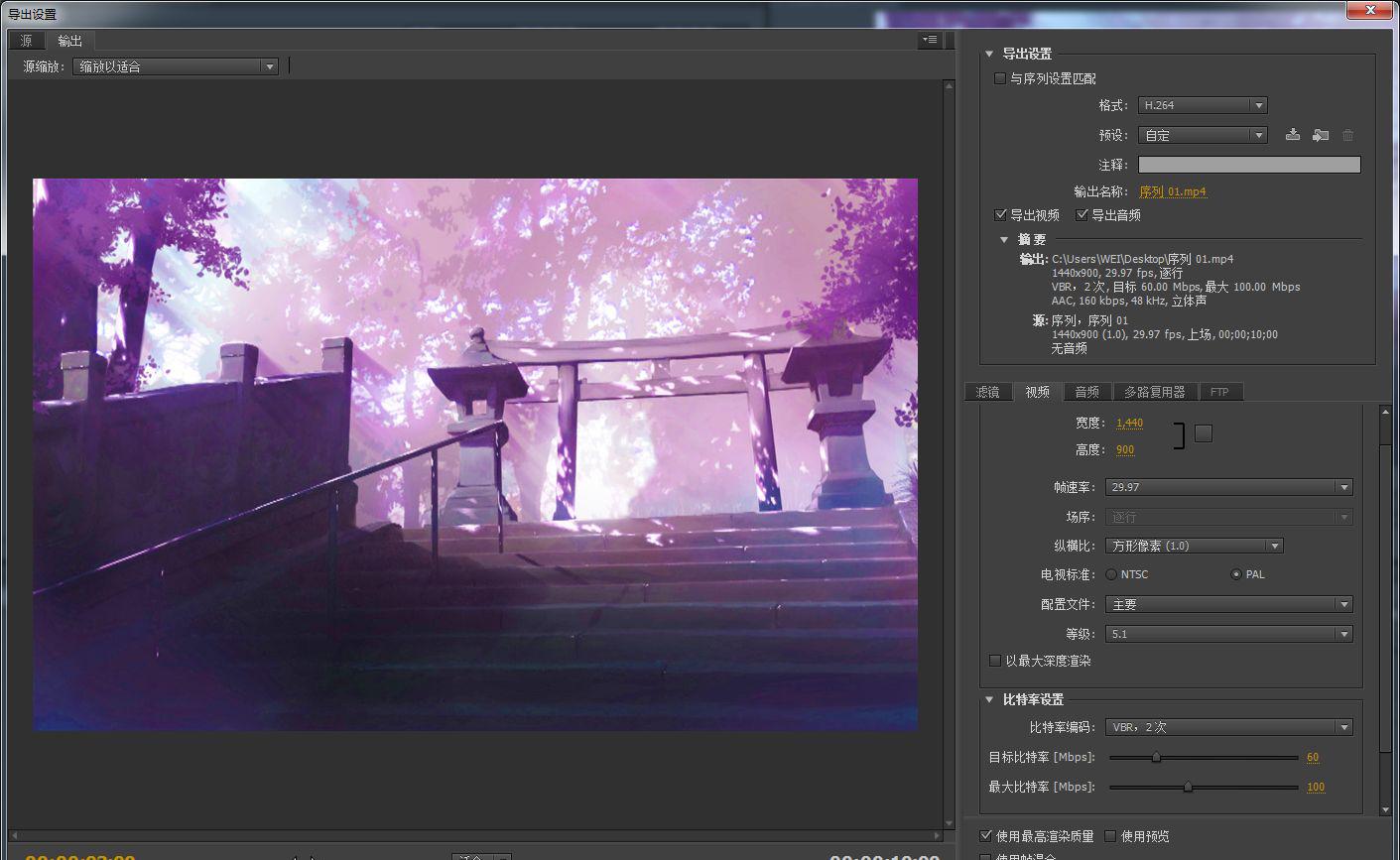Click the delete preset trash icon
The height and width of the screenshot is (860, 1400).
(1348, 135)
